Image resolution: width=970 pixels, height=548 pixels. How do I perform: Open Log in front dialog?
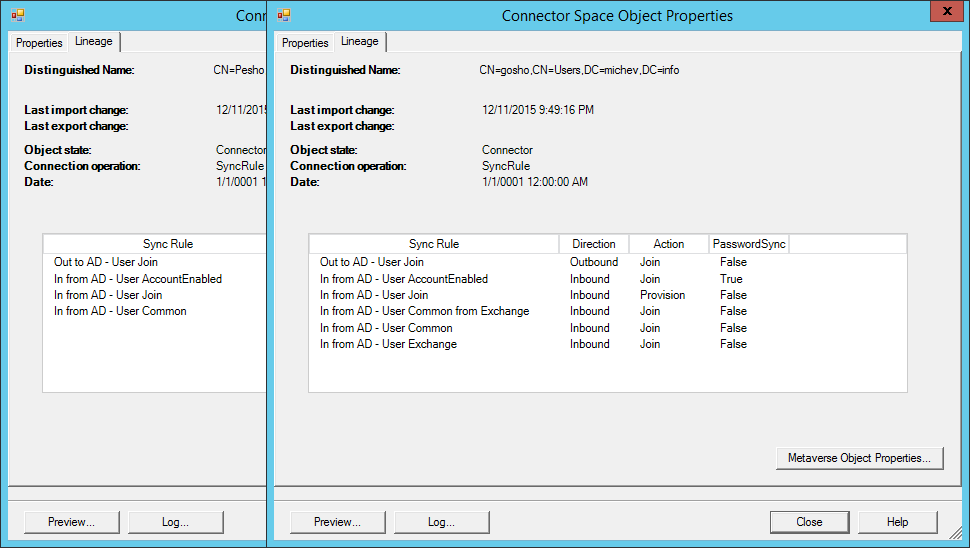(x=441, y=522)
